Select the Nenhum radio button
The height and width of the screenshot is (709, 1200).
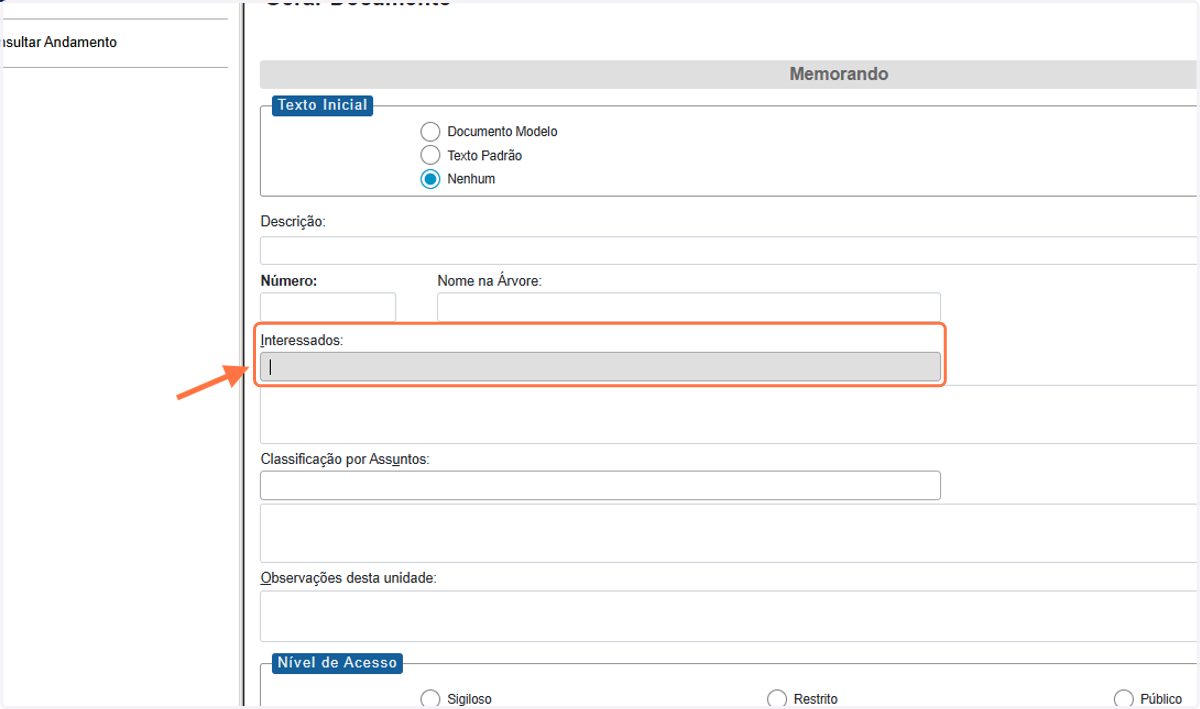(x=430, y=179)
